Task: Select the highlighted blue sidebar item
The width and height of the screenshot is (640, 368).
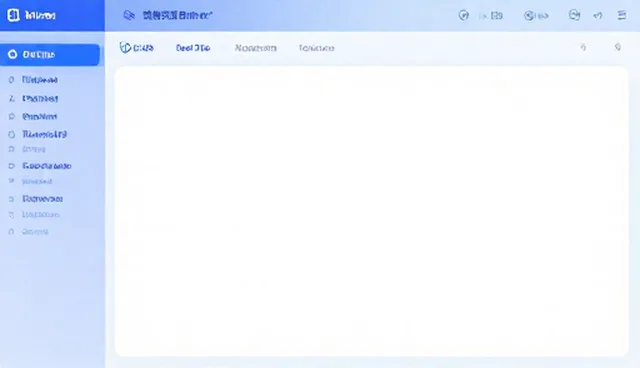Action: [x=50, y=55]
